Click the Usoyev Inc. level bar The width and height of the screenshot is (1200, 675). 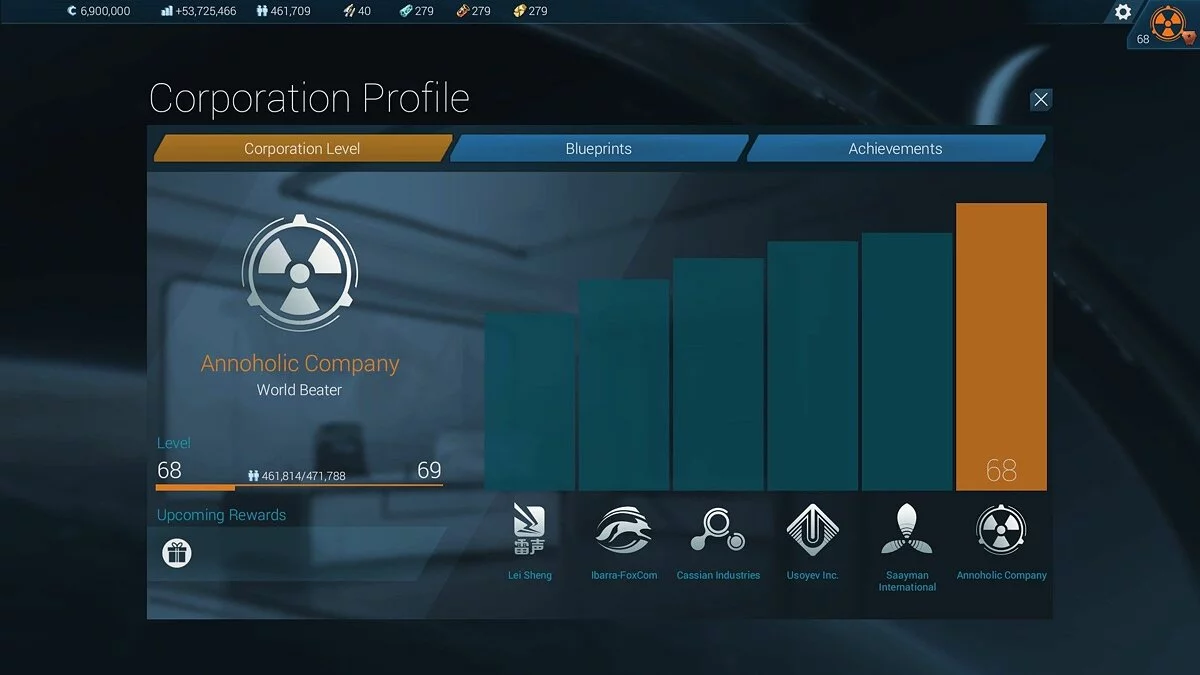click(812, 366)
